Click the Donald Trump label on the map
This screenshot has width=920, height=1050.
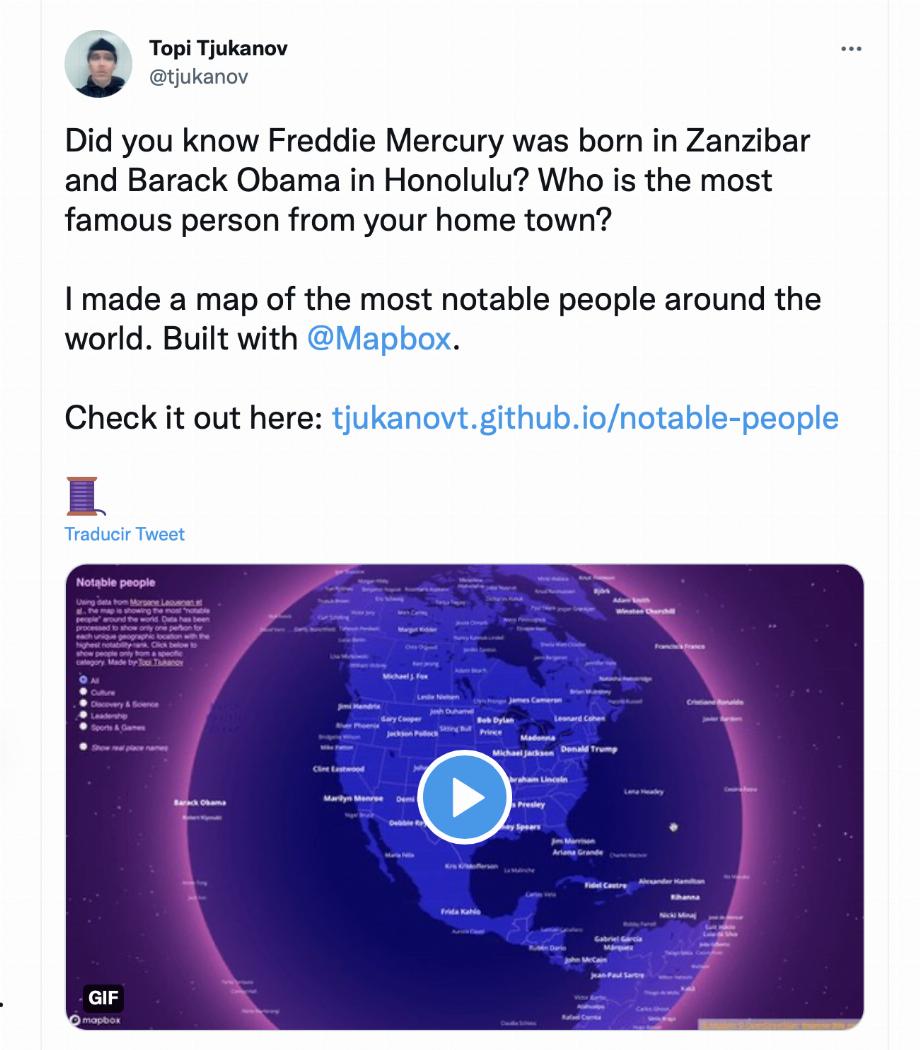(589, 749)
